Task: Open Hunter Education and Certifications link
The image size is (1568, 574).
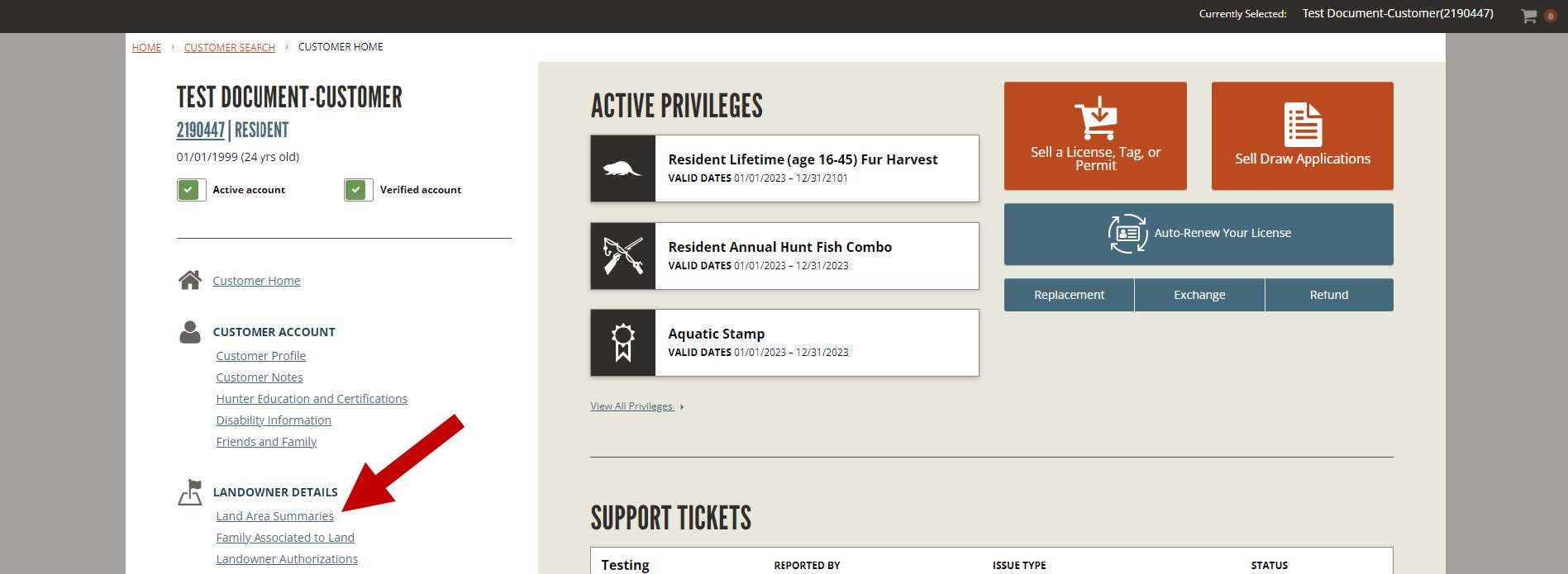Action: [x=312, y=399]
